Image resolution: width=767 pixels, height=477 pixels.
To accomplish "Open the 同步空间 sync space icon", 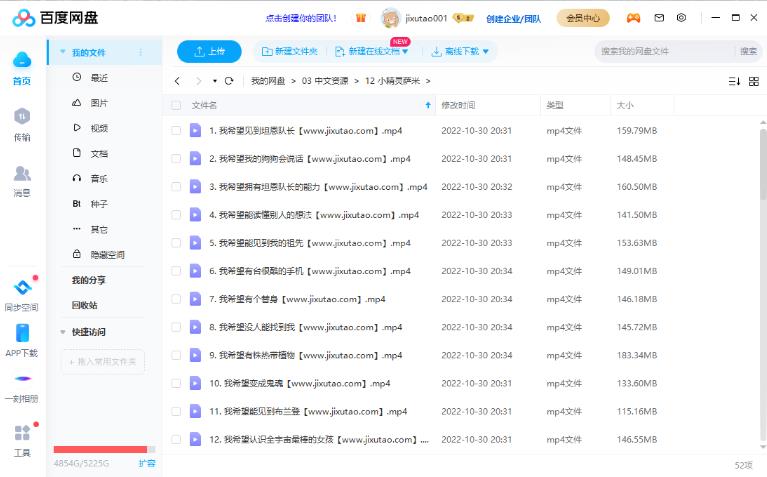I will [x=23, y=287].
